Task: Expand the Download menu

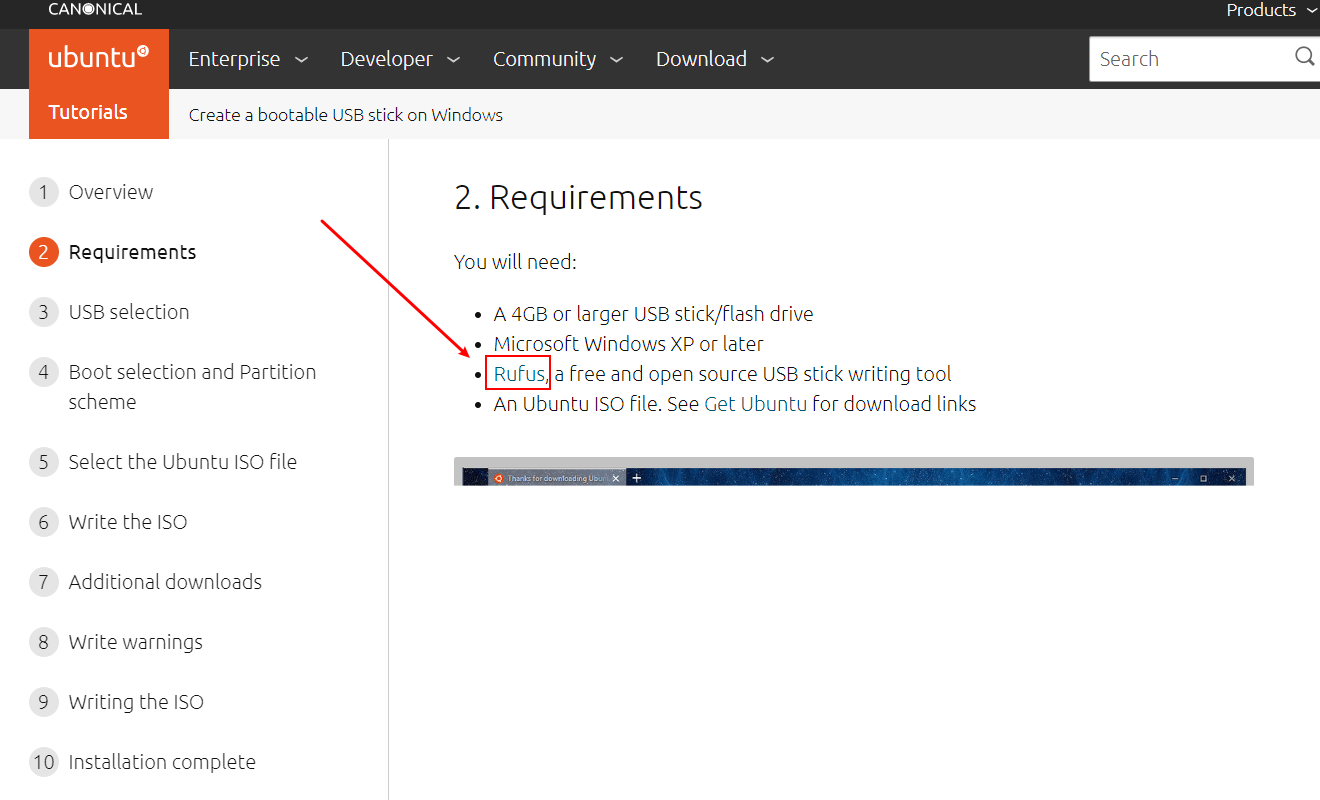Action: (715, 59)
